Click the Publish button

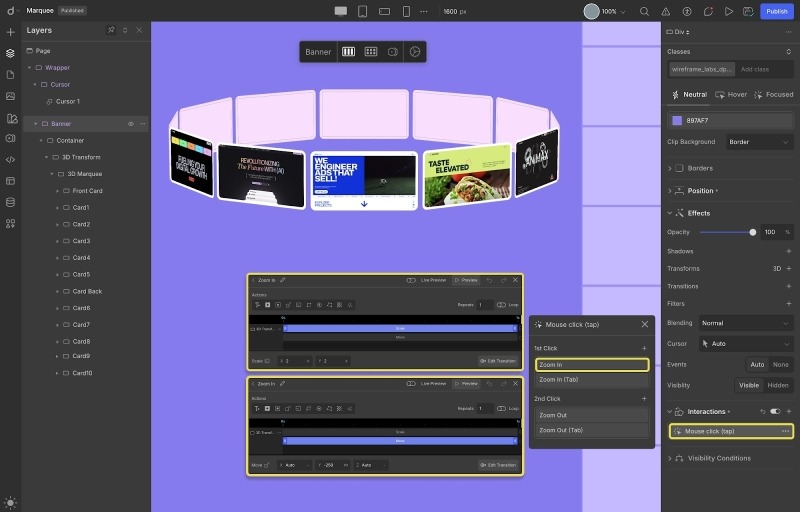point(776,11)
